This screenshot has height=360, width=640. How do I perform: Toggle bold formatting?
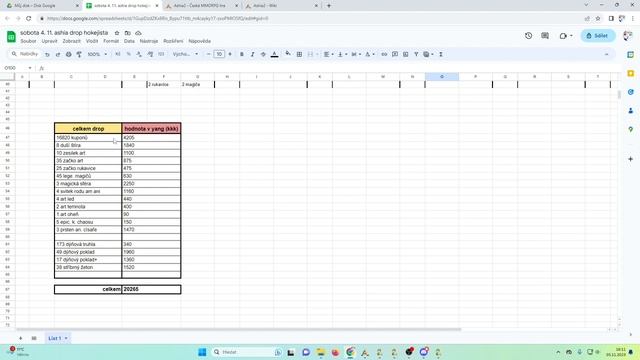pos(242,54)
